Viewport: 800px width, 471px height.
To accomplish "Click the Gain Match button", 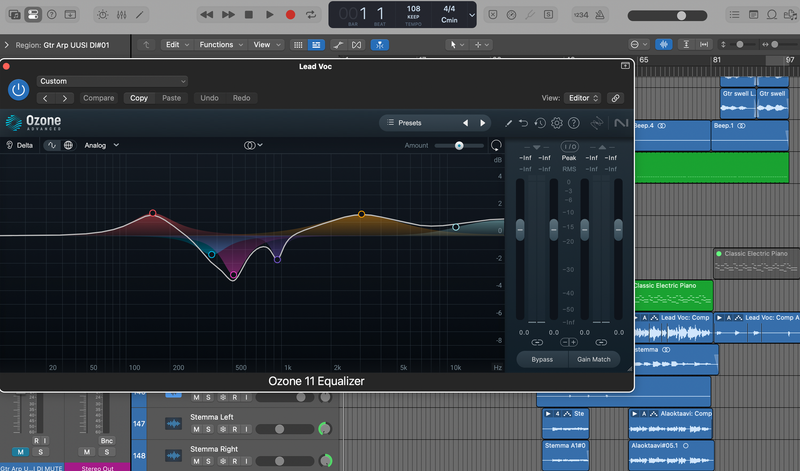I will (593, 359).
